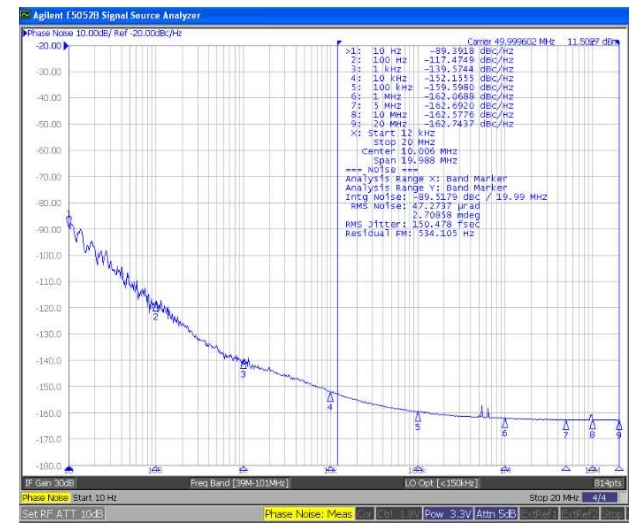The height and width of the screenshot is (527, 638).
Task: Click the Residual FM 534.105 Hz value
Action: click(x=410, y=233)
